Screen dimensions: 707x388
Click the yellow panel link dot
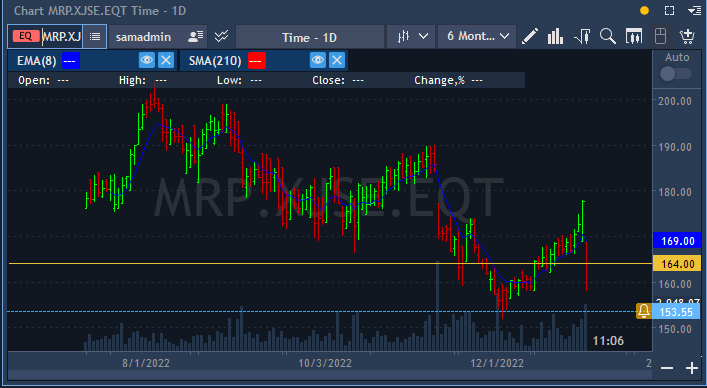click(644, 10)
